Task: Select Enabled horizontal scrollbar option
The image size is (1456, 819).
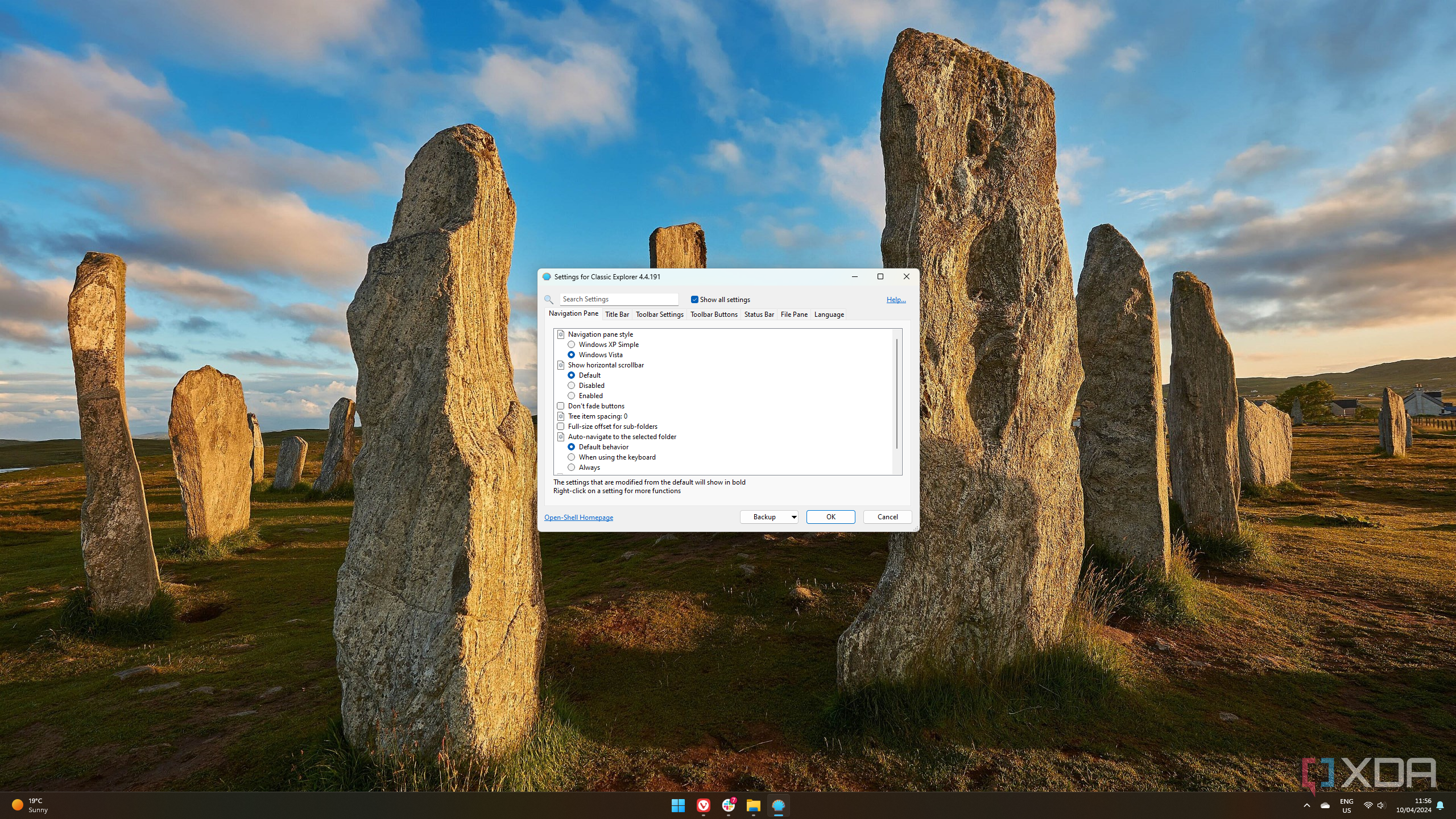Action: 572,396
